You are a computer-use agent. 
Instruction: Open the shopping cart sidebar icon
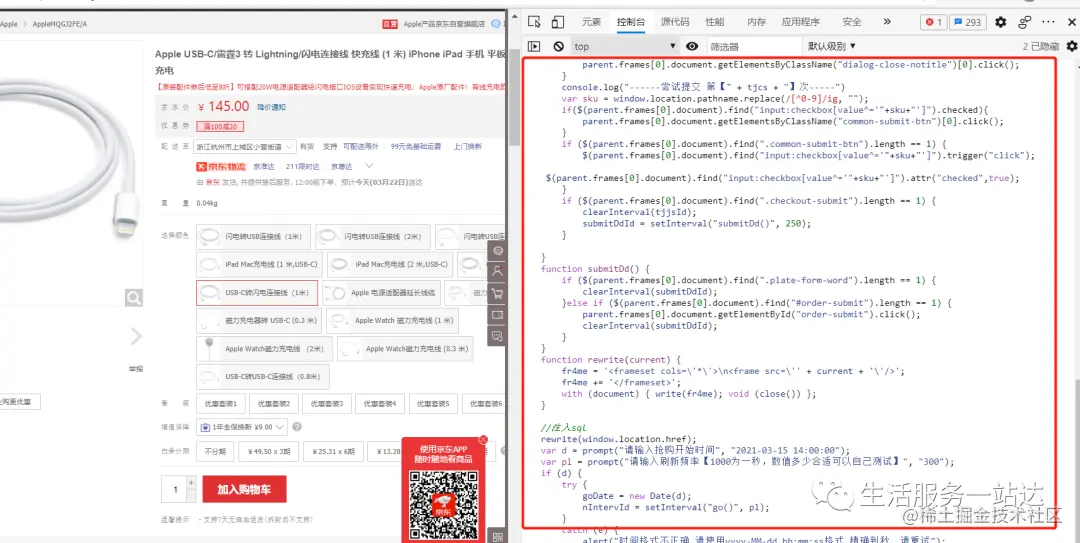[x=497, y=293]
